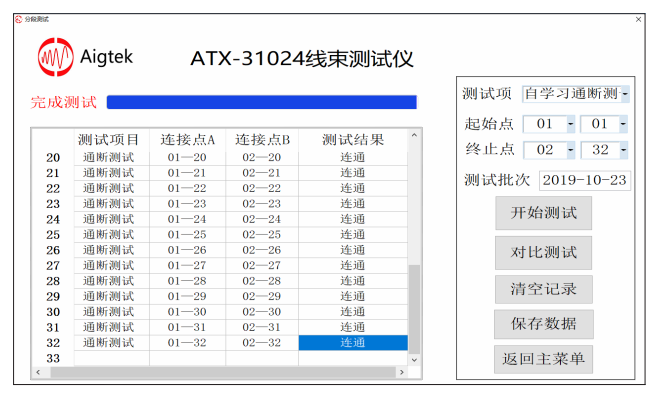
Task: Click 连通 result in row 28
Action: [x=353, y=281]
